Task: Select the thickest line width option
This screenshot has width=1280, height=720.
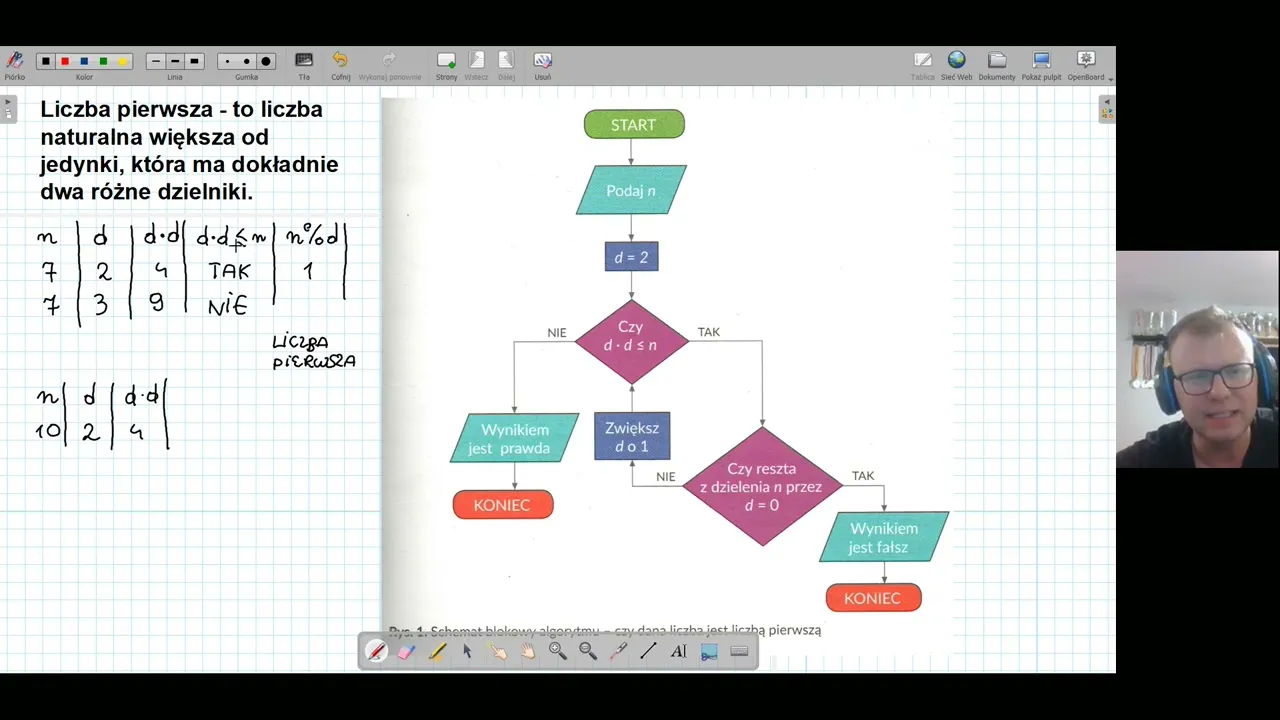Action: pos(195,62)
